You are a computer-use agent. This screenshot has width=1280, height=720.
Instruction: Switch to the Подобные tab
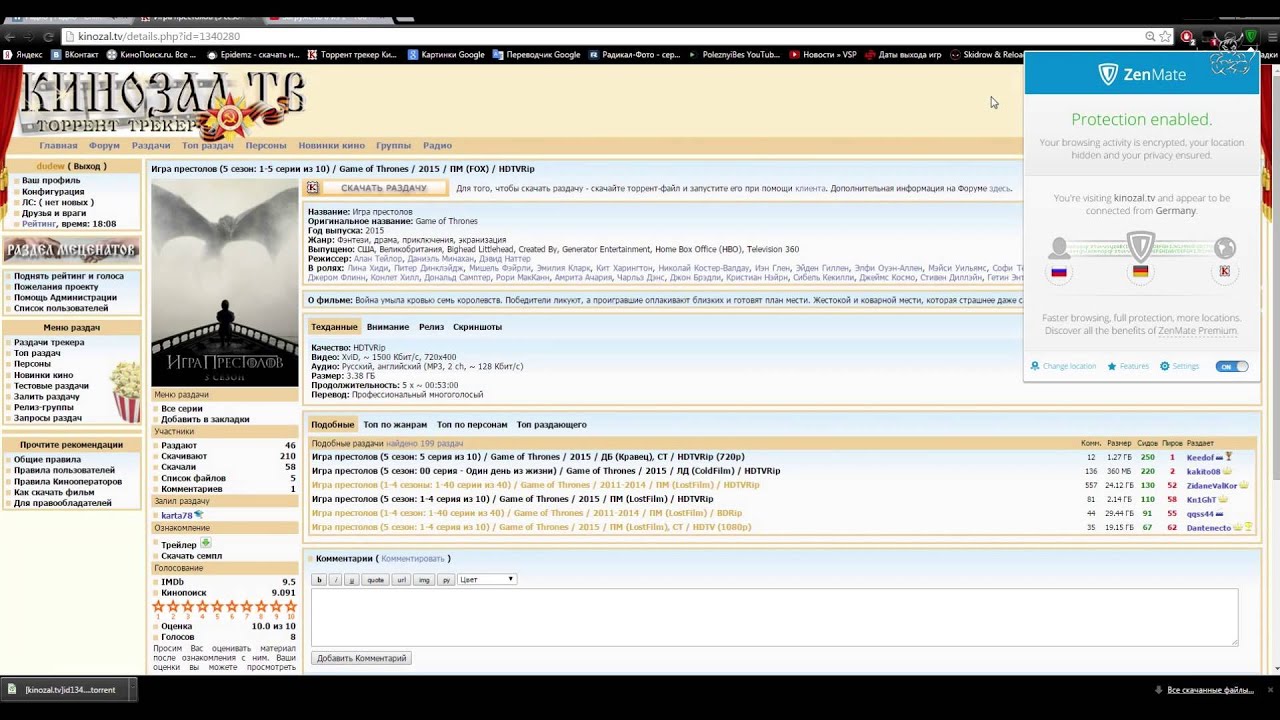(332, 425)
